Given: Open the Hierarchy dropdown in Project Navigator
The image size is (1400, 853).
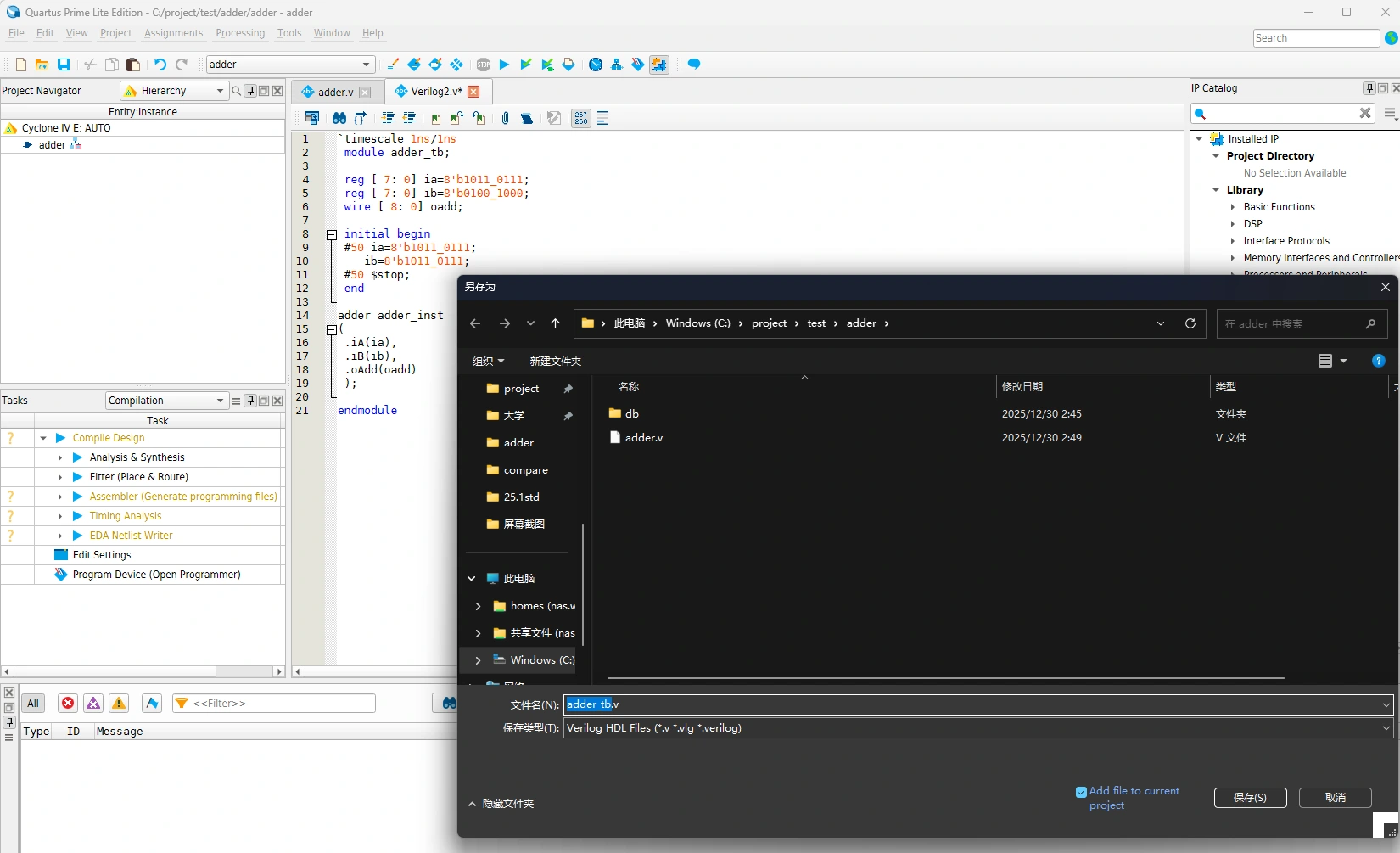Looking at the screenshot, I should (175, 91).
